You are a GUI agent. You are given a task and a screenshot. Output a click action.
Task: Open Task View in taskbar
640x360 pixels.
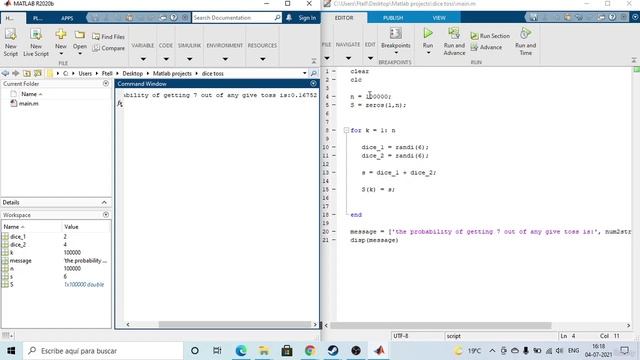pos(217,351)
